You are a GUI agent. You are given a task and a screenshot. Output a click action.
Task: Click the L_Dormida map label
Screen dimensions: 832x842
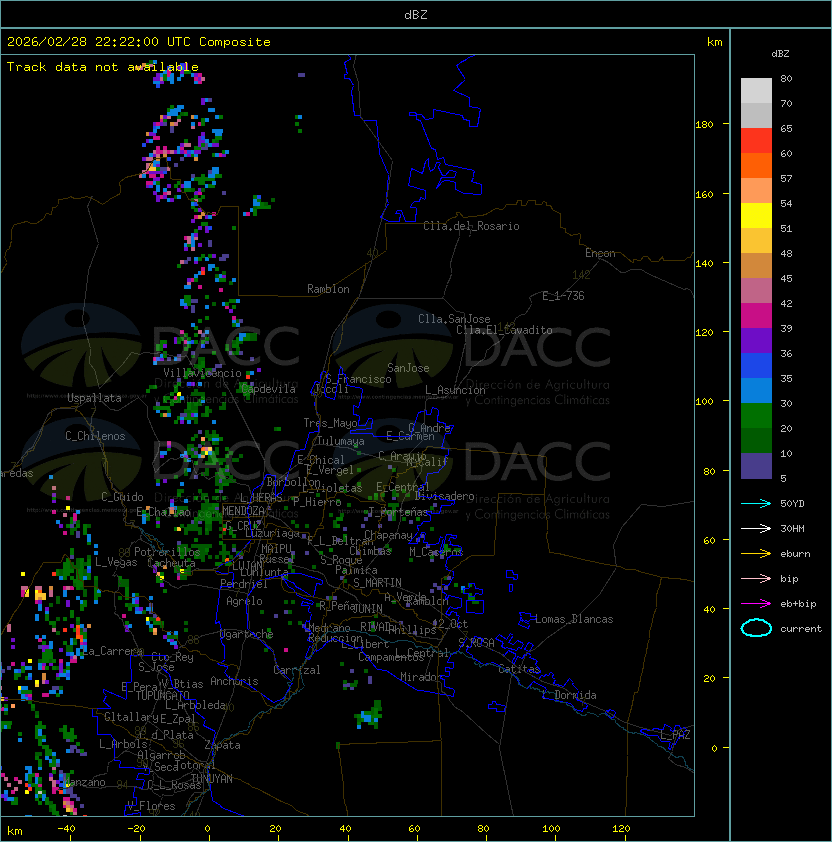point(569,695)
